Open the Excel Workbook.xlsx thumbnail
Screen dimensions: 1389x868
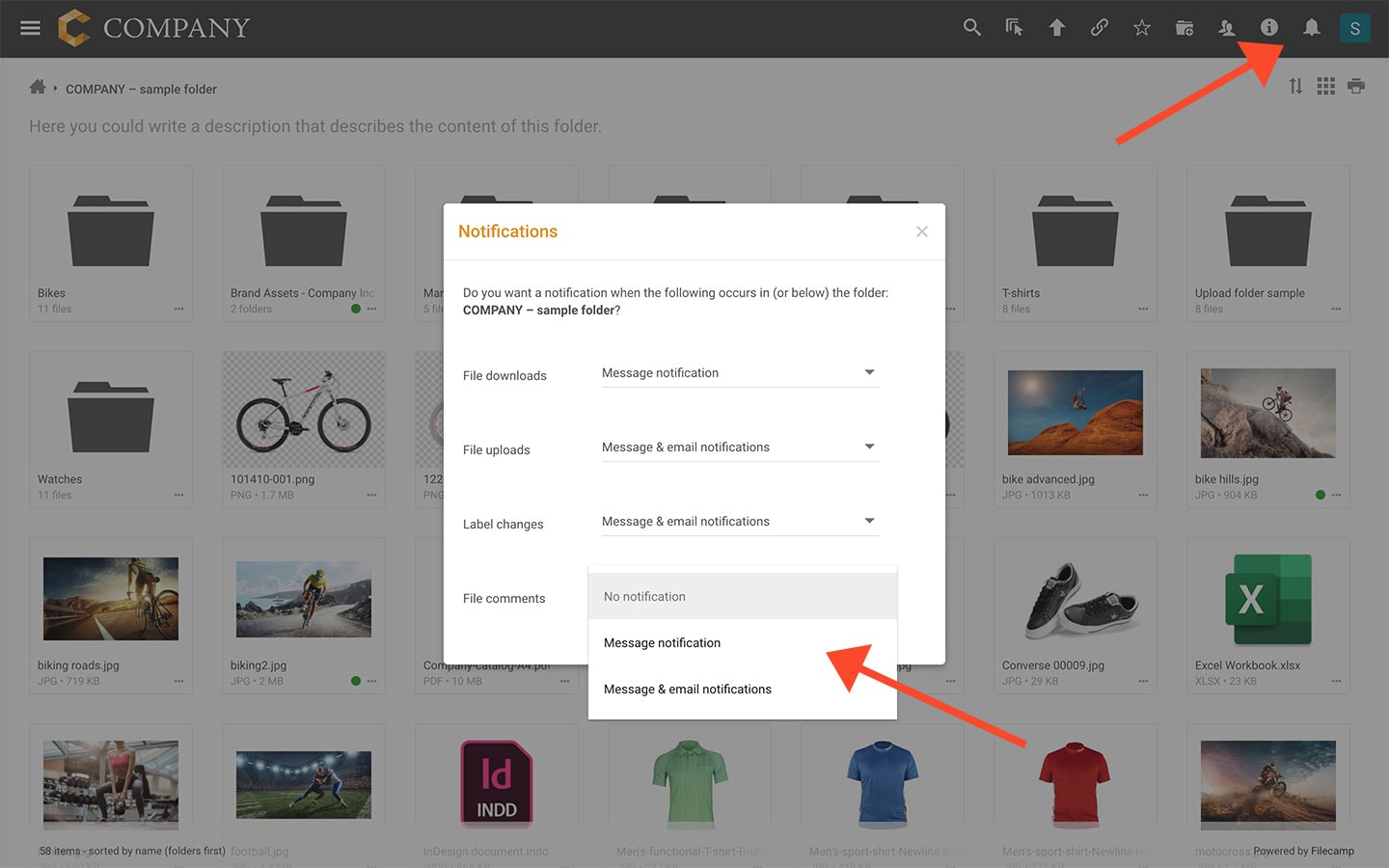point(1267,600)
